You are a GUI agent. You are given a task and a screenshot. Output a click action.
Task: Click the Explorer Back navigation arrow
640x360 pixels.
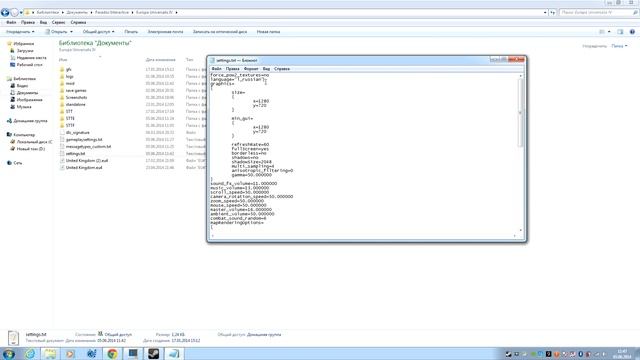[x=5, y=13]
